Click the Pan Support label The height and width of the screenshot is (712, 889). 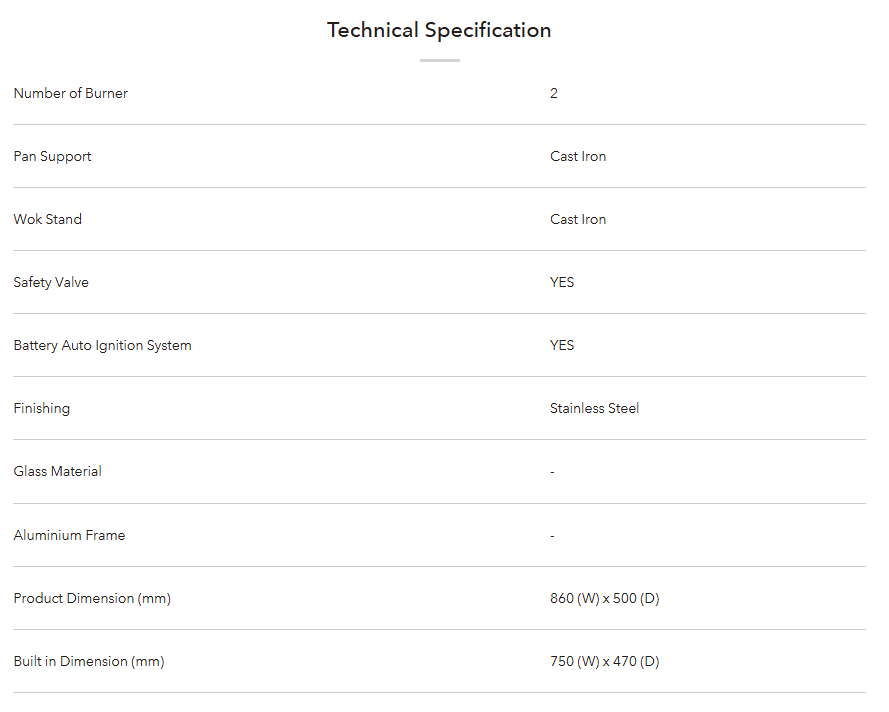(52, 156)
